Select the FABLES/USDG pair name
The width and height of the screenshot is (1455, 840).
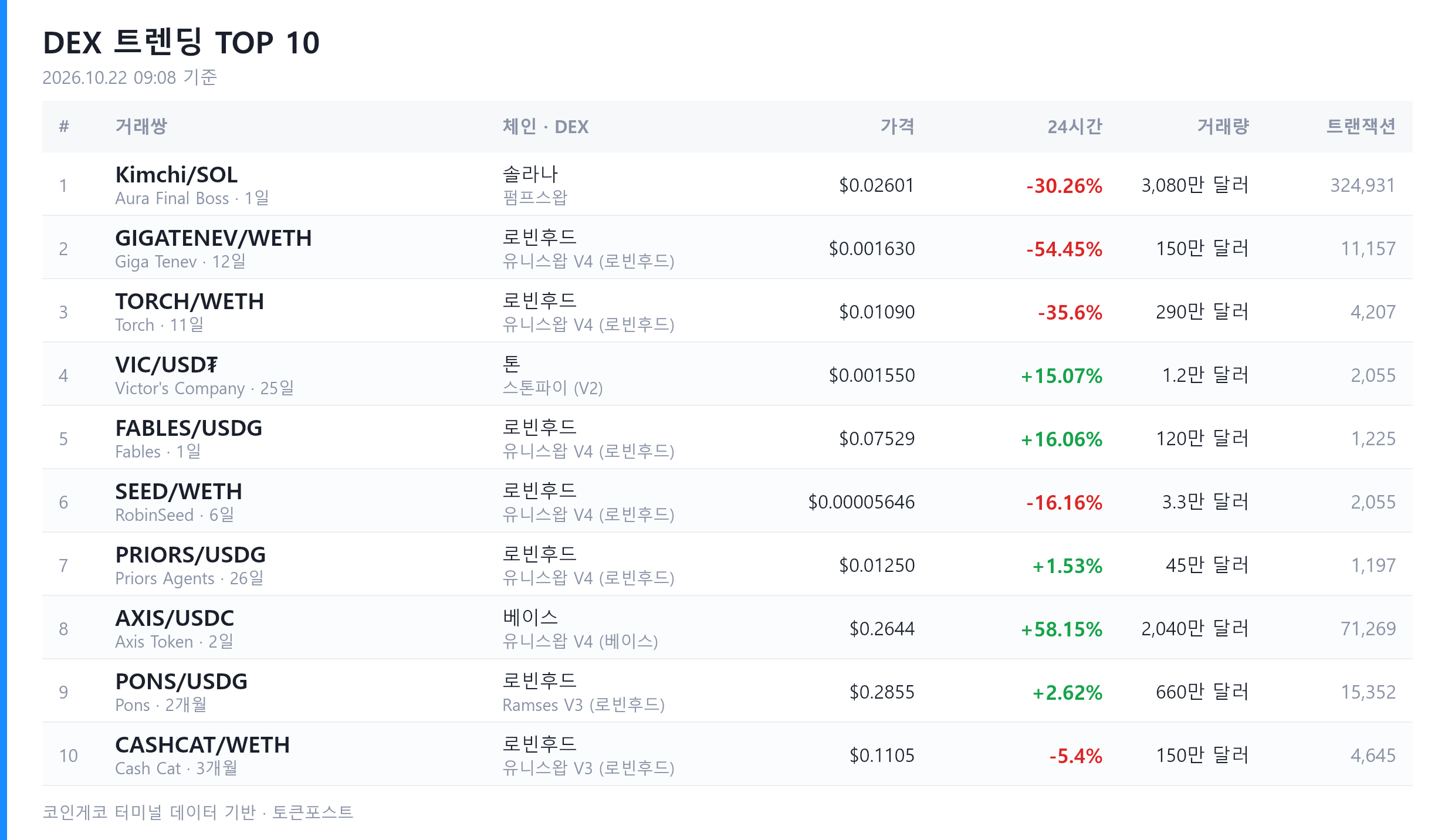[189, 428]
